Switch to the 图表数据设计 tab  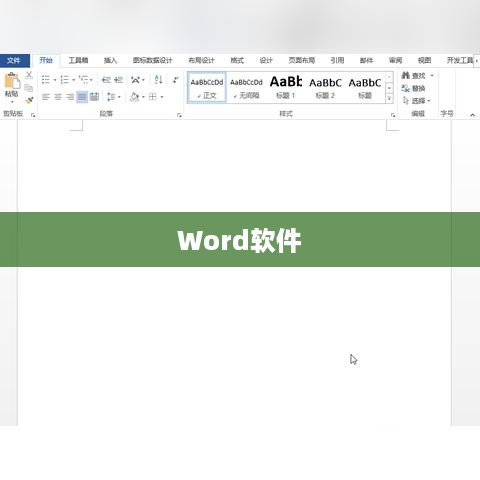tap(152, 60)
